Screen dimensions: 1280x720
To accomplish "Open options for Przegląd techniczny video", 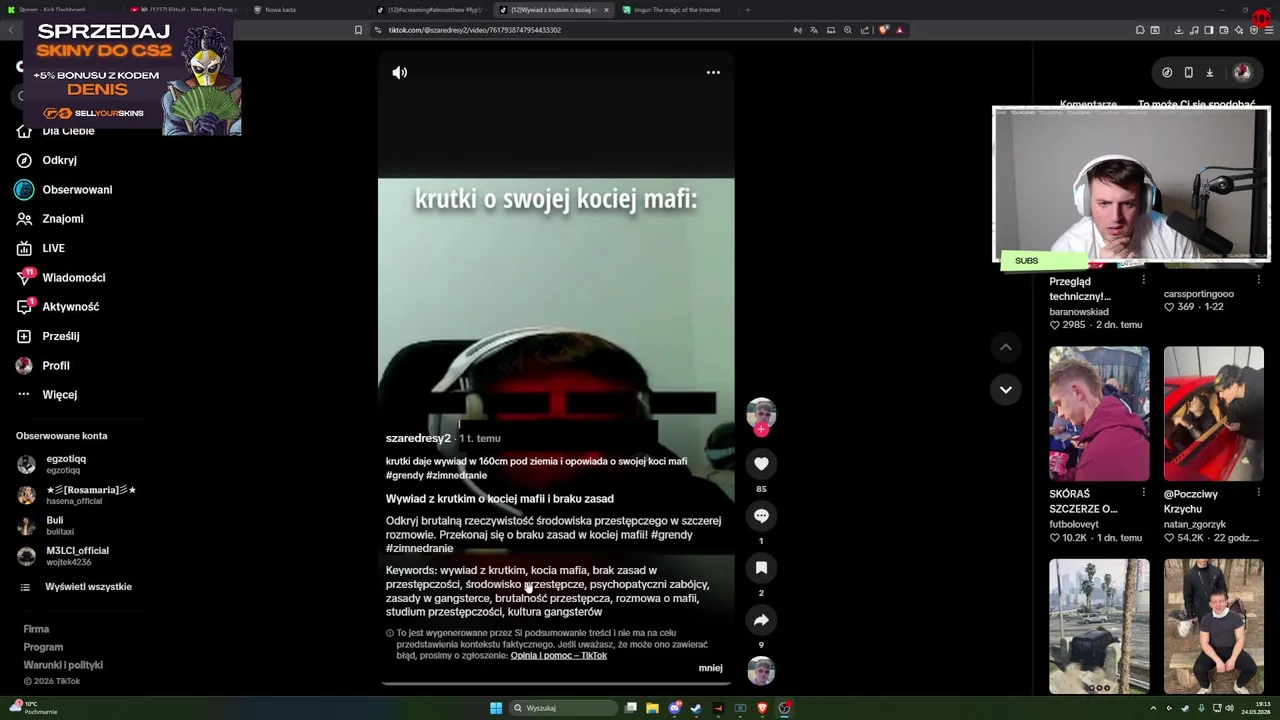I will point(1143,280).
